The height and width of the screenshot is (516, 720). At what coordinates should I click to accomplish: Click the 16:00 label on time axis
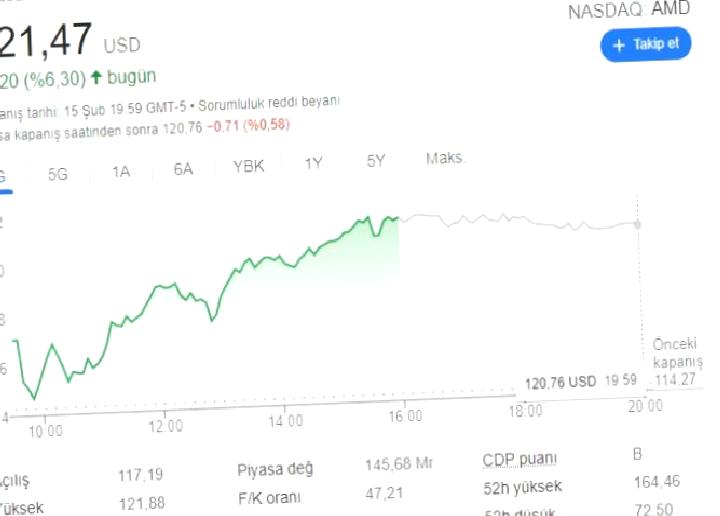[405, 415]
